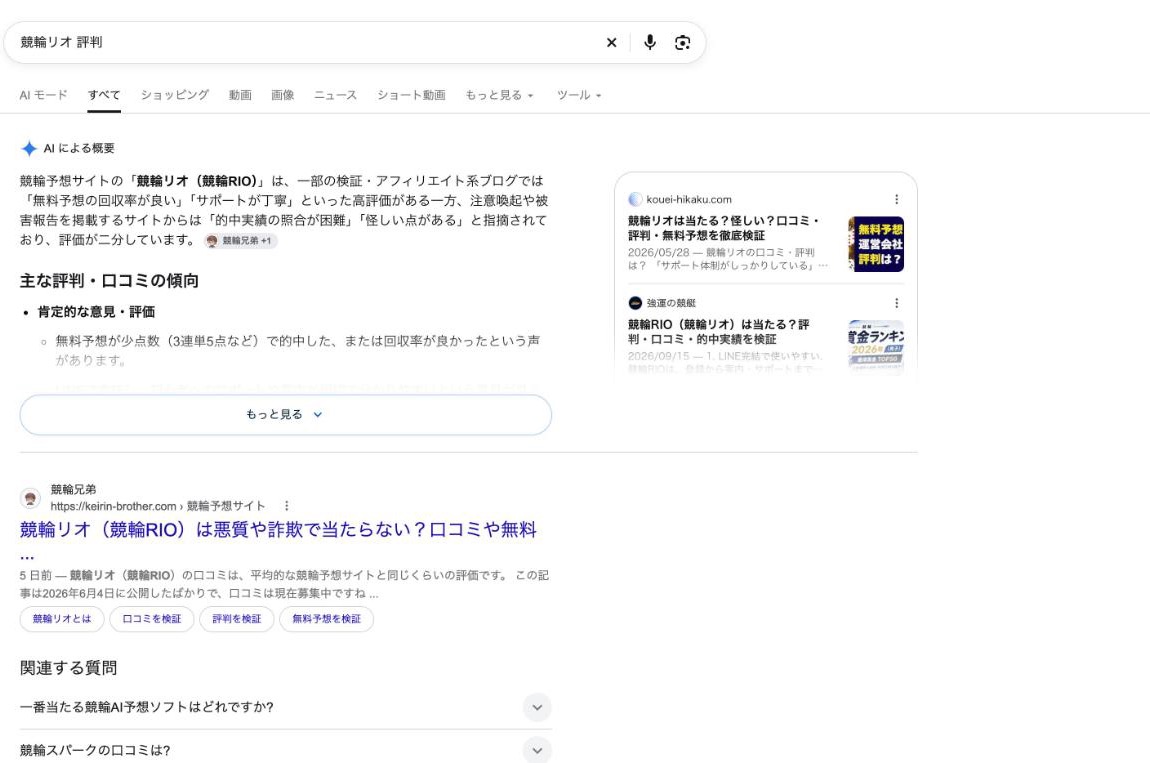1150x763 pixels.
Task: Expand the もっと見る dropdown in the tab bar
Action: (x=499, y=95)
